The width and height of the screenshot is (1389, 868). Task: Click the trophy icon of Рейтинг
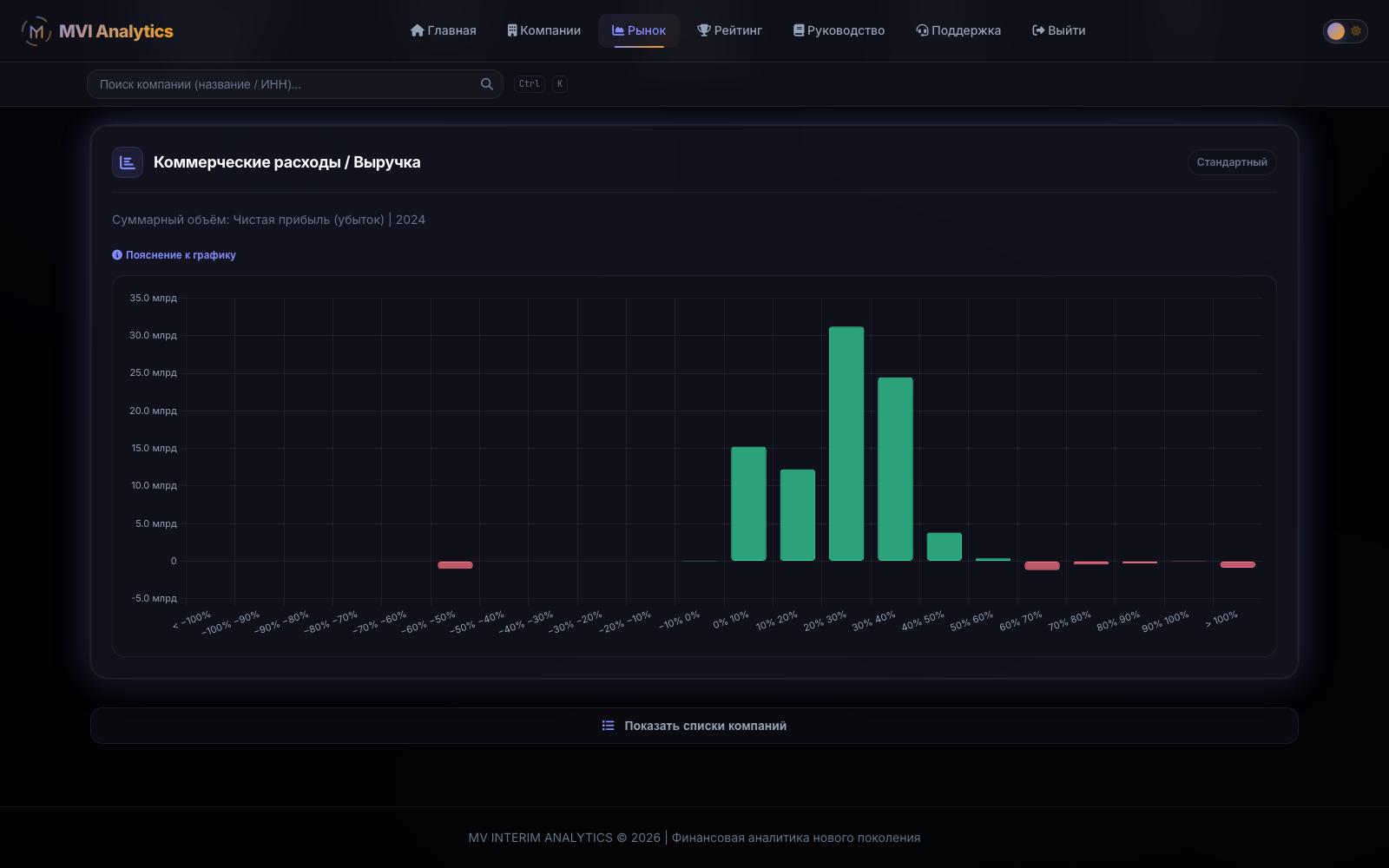pyautogui.click(x=704, y=30)
